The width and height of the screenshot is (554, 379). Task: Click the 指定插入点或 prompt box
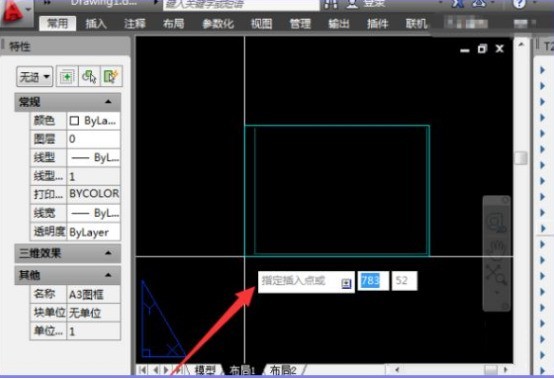(x=306, y=282)
